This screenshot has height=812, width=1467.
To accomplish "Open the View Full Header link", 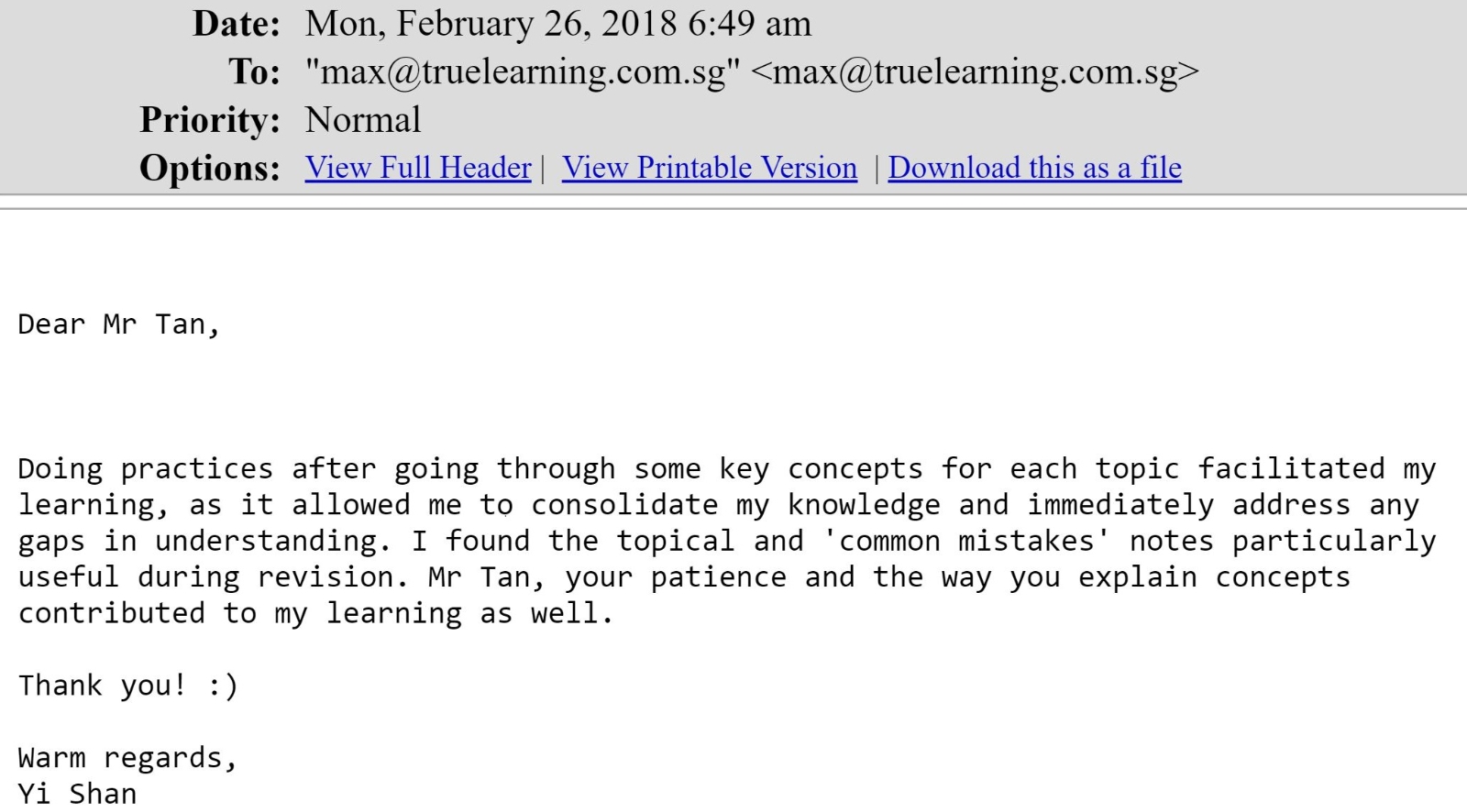I will [x=418, y=168].
